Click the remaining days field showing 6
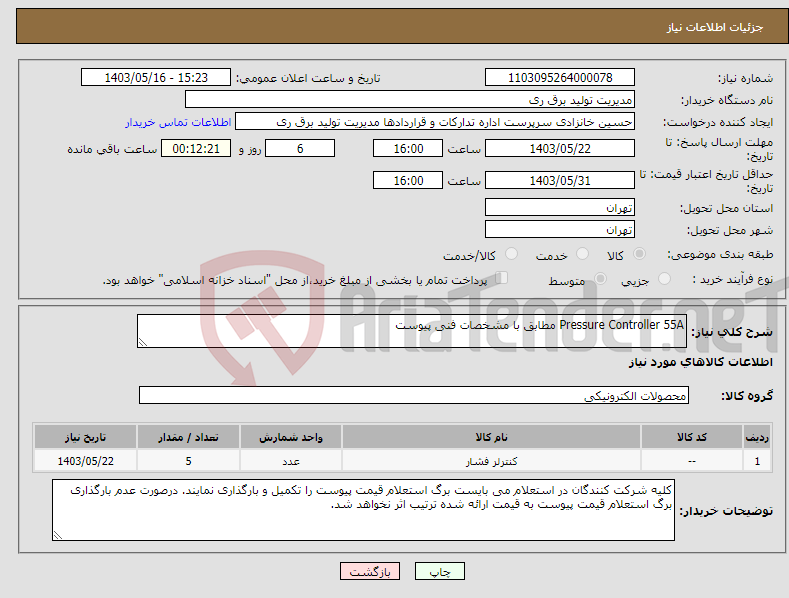Screen dimensions: 789x598 [300, 148]
